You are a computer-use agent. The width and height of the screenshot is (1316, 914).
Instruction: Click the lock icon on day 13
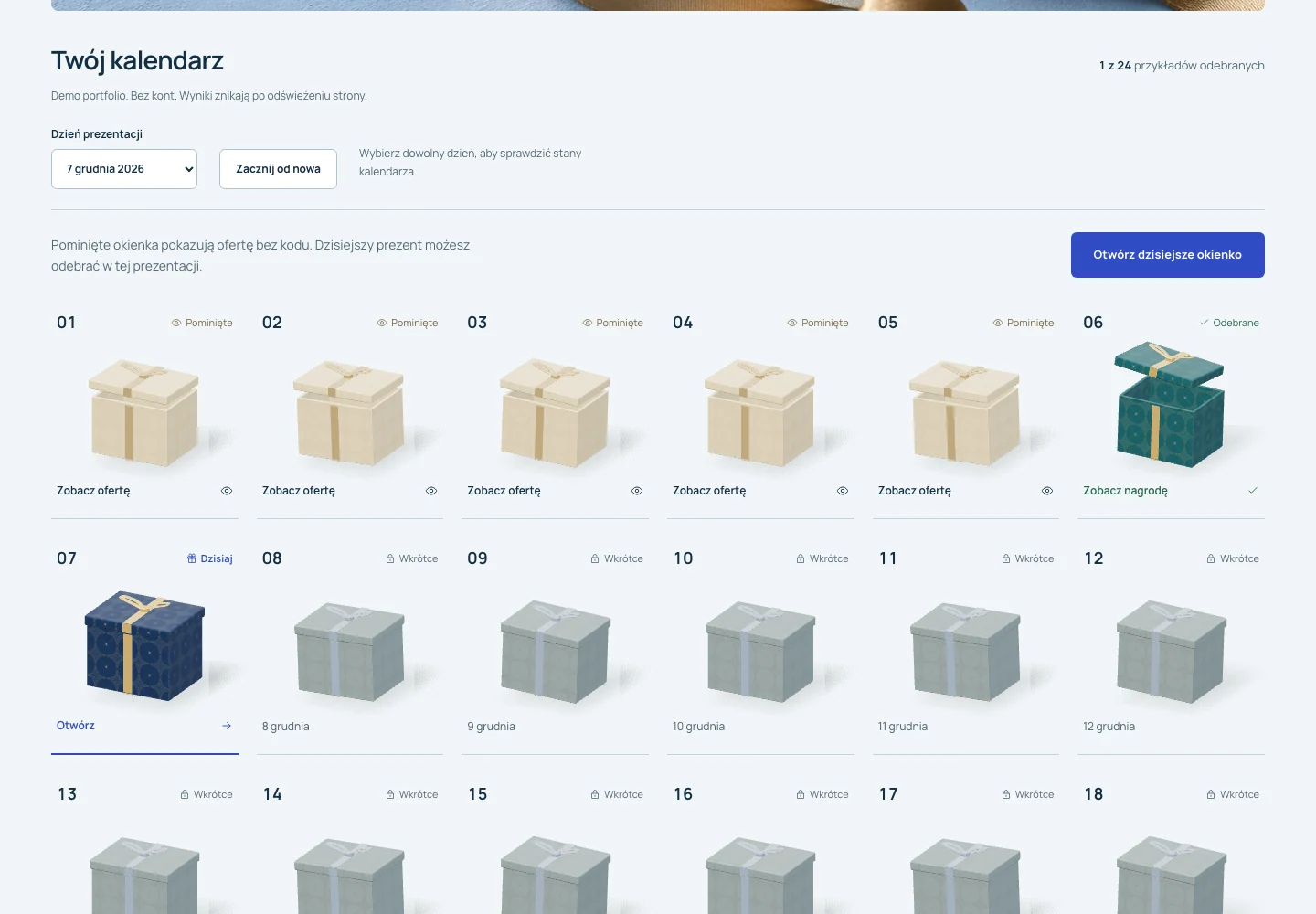(185, 794)
